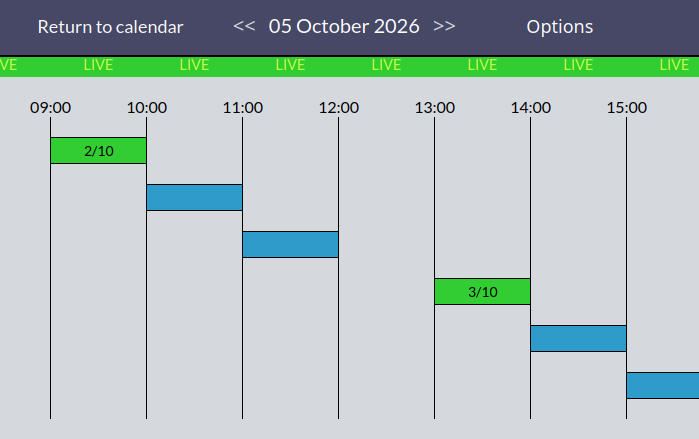The image size is (699, 439).
Task: Select the blue slot starting at 10:00
Action: [194, 197]
